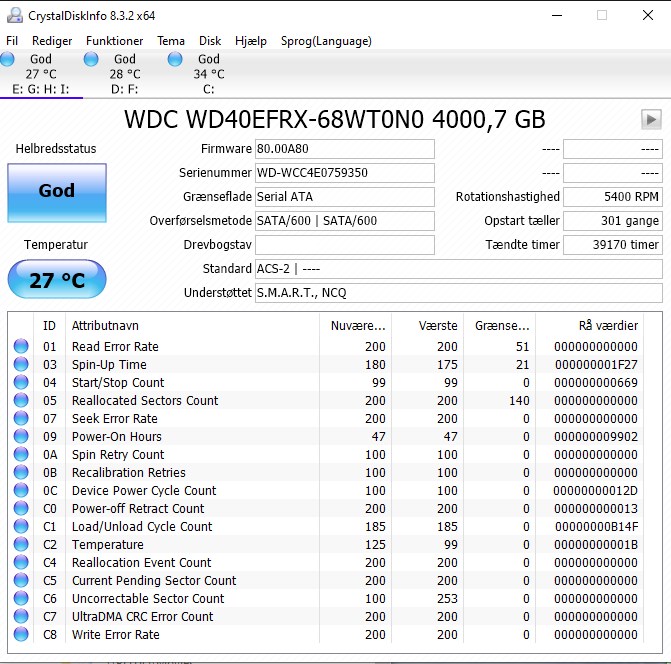Viewport: 671px width, 664px height.
Task: Select the C: disk tab at 34 °C
Action: coord(209,74)
